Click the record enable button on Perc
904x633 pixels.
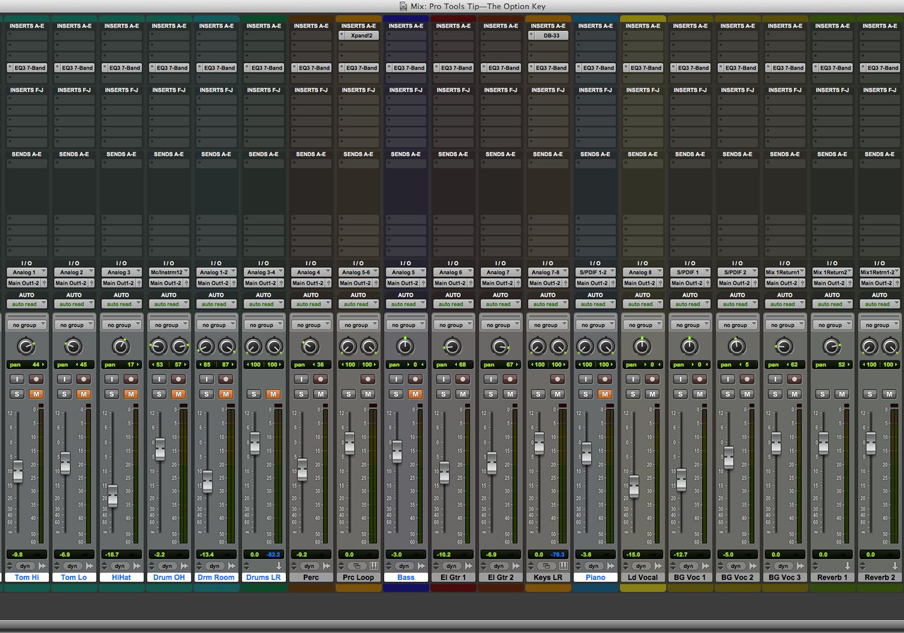click(x=320, y=380)
